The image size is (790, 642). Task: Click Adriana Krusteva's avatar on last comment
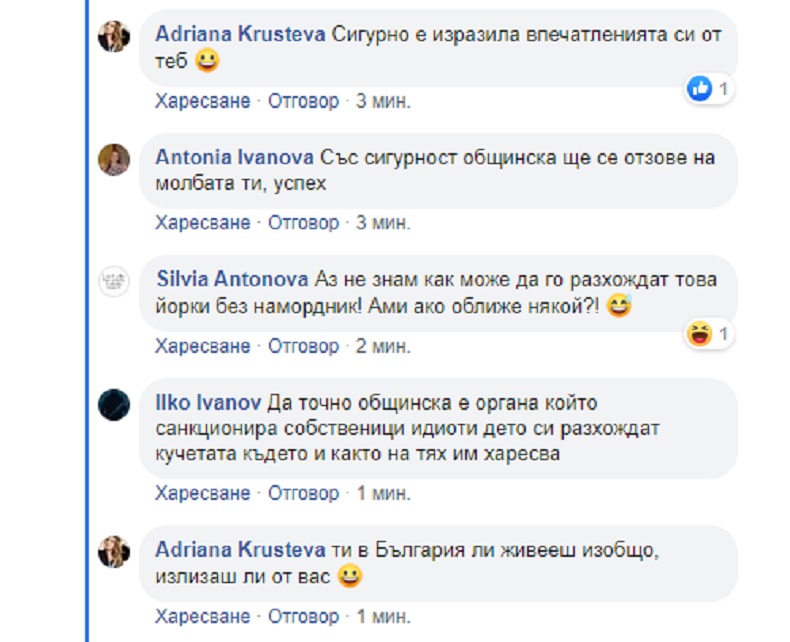coord(113,551)
